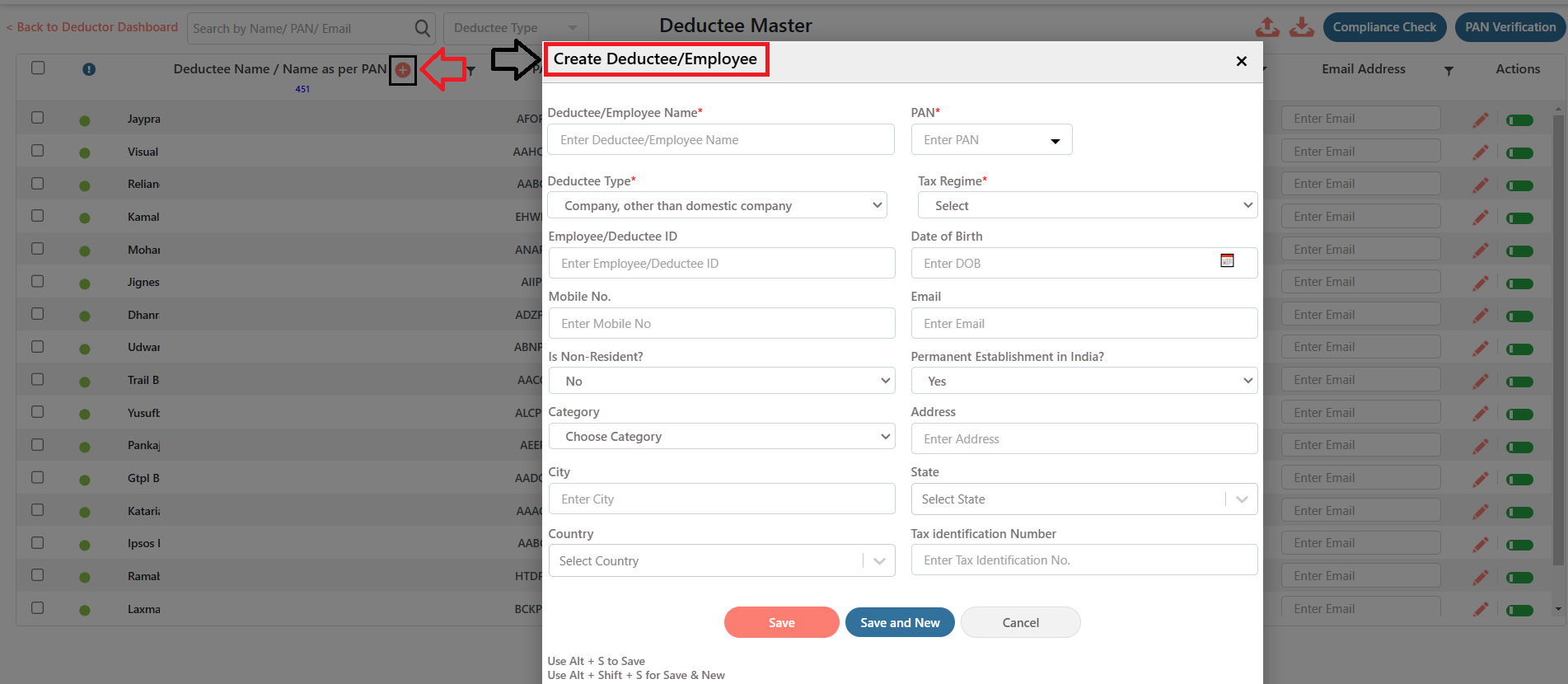
Task: Tick the checkbox for Visual row
Action: click(38, 150)
